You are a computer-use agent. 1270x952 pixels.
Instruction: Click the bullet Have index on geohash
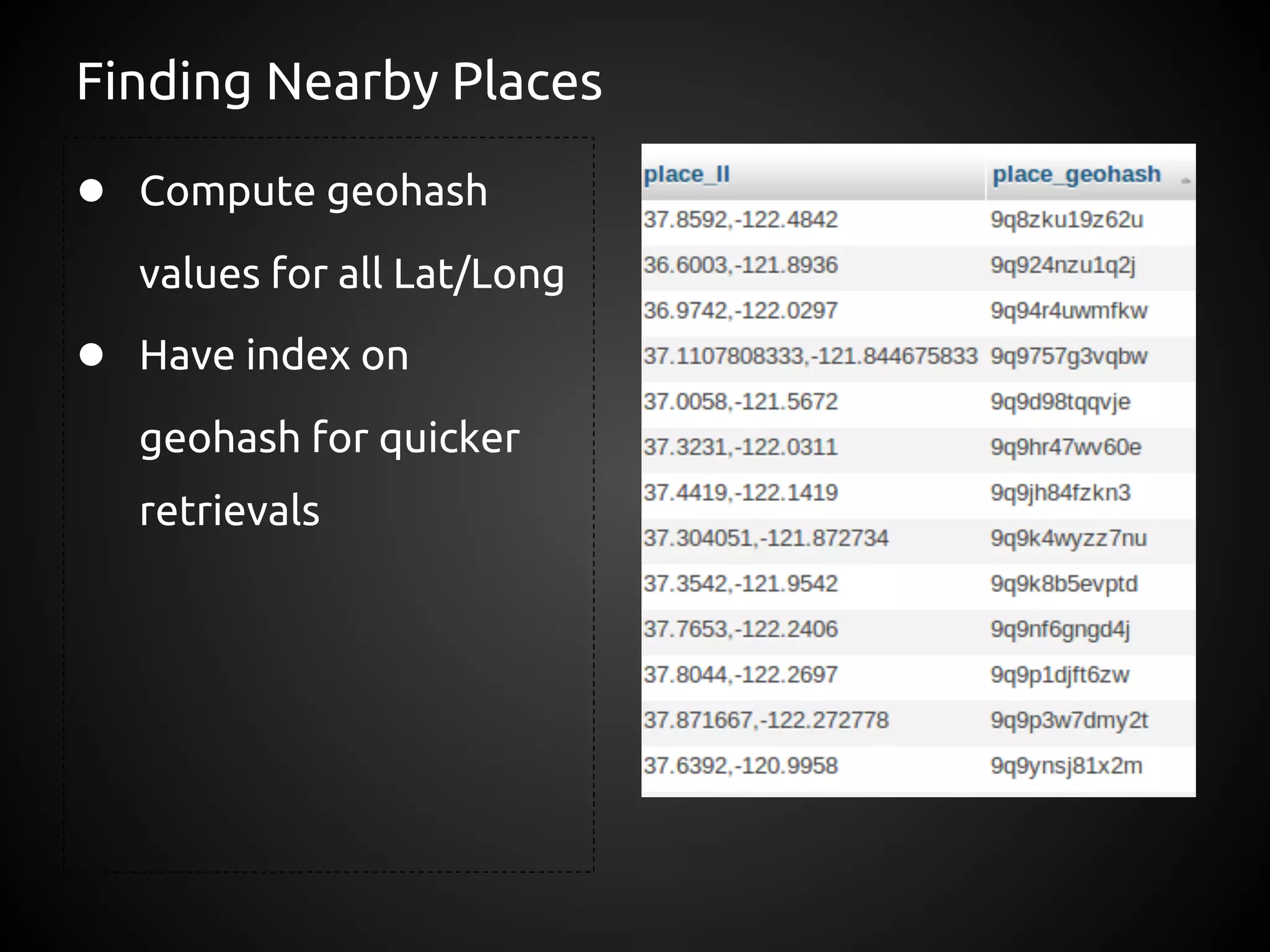[x=329, y=432]
